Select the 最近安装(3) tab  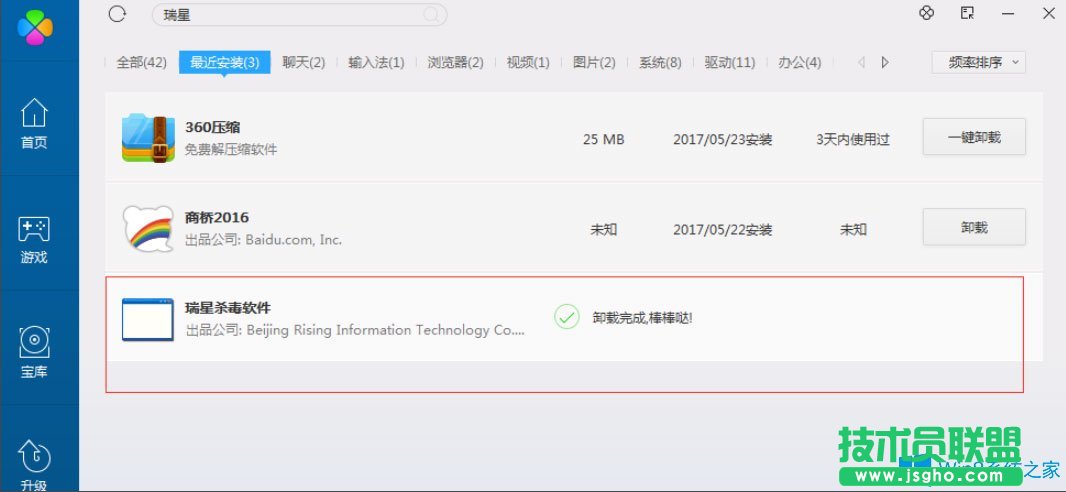(x=225, y=63)
